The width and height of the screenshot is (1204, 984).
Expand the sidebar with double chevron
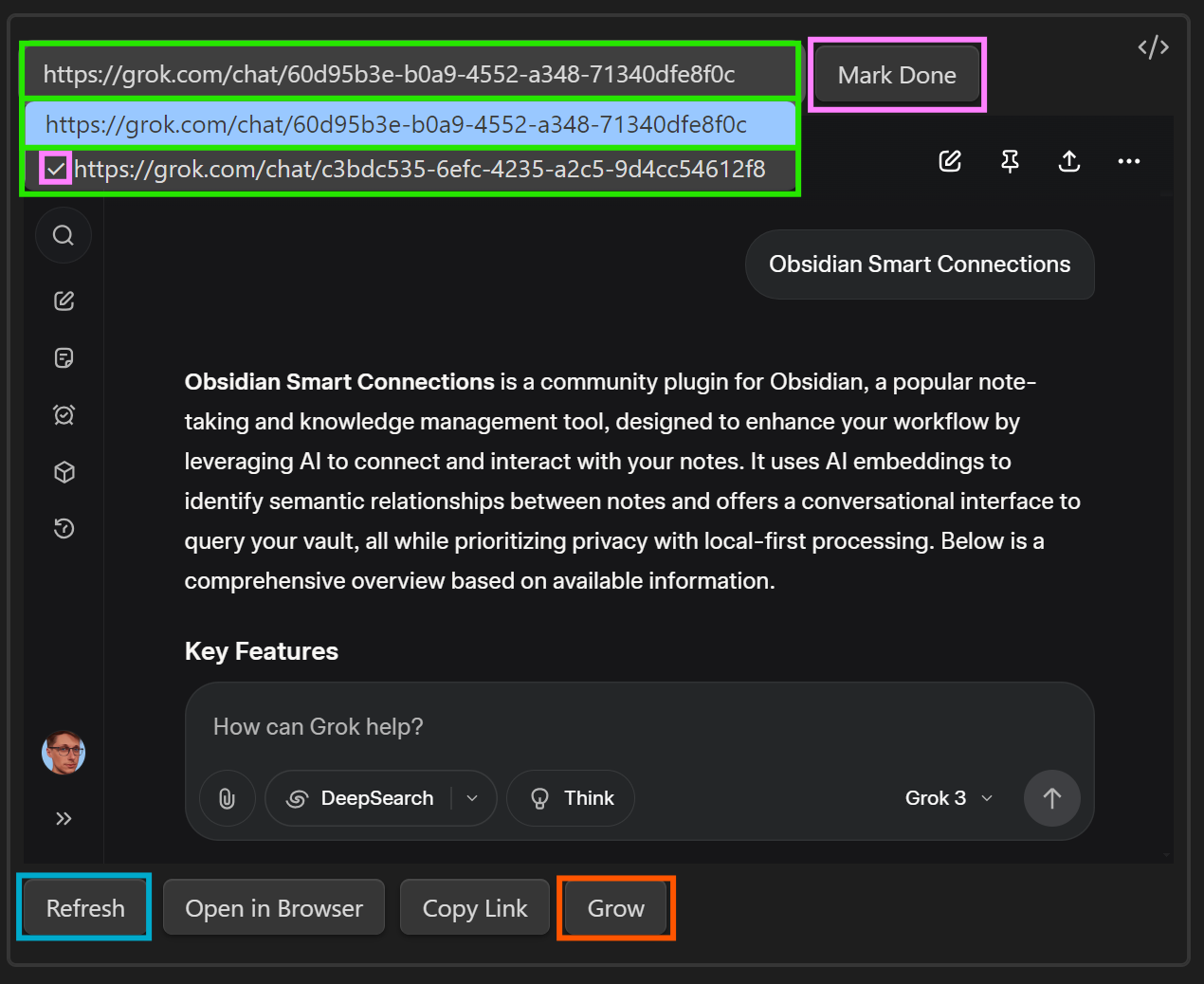64,818
